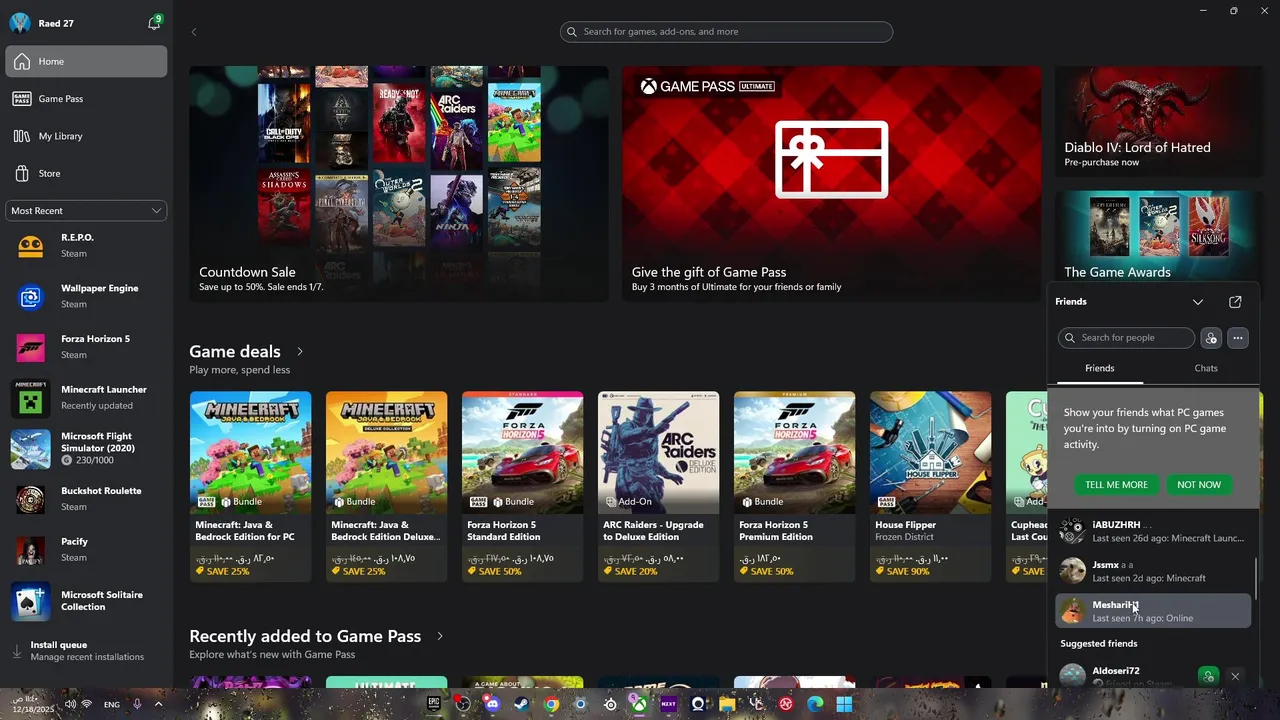
Task: Open The Game Awards tile
Action: coord(1159,236)
